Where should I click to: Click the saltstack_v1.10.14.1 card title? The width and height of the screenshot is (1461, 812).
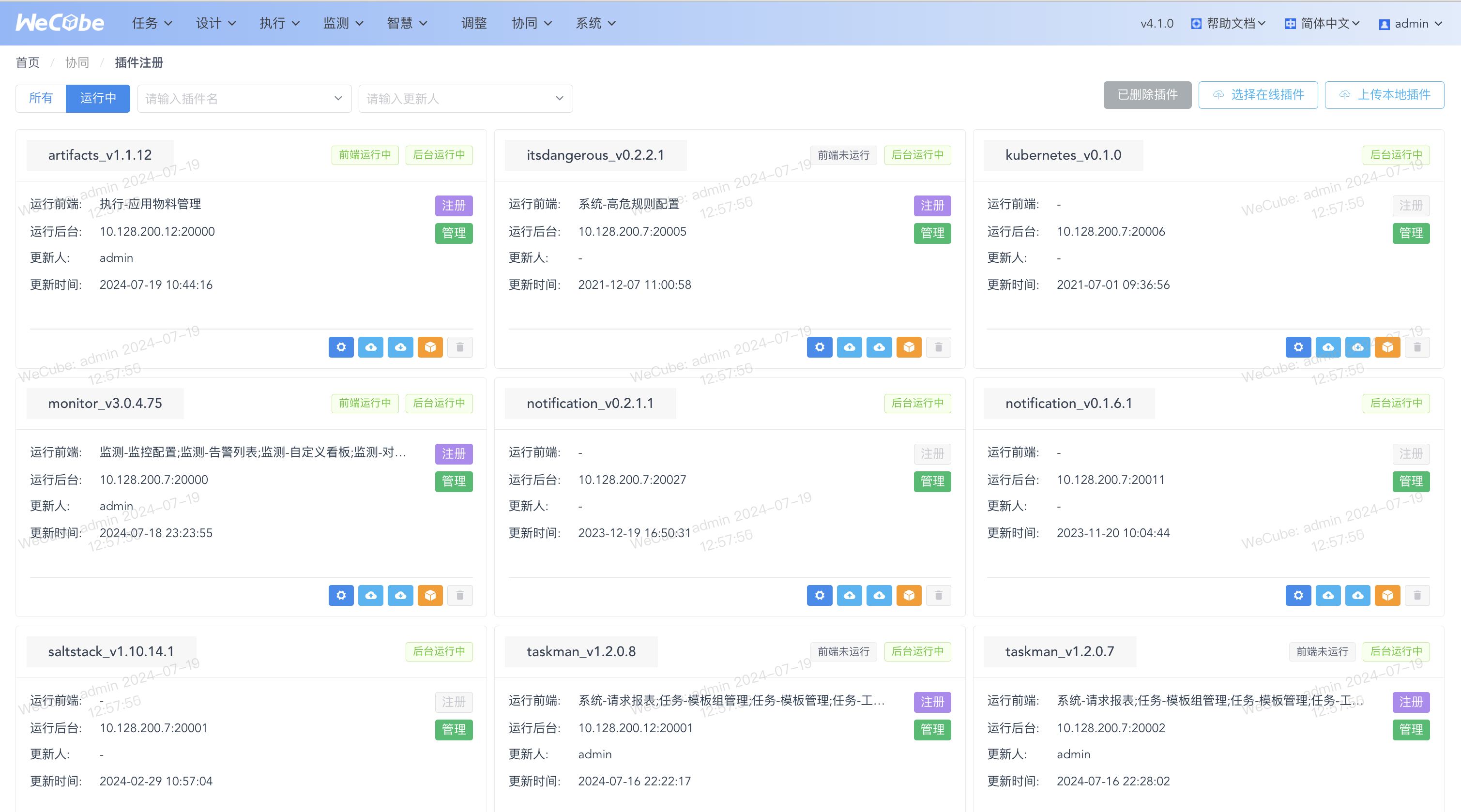coord(111,651)
